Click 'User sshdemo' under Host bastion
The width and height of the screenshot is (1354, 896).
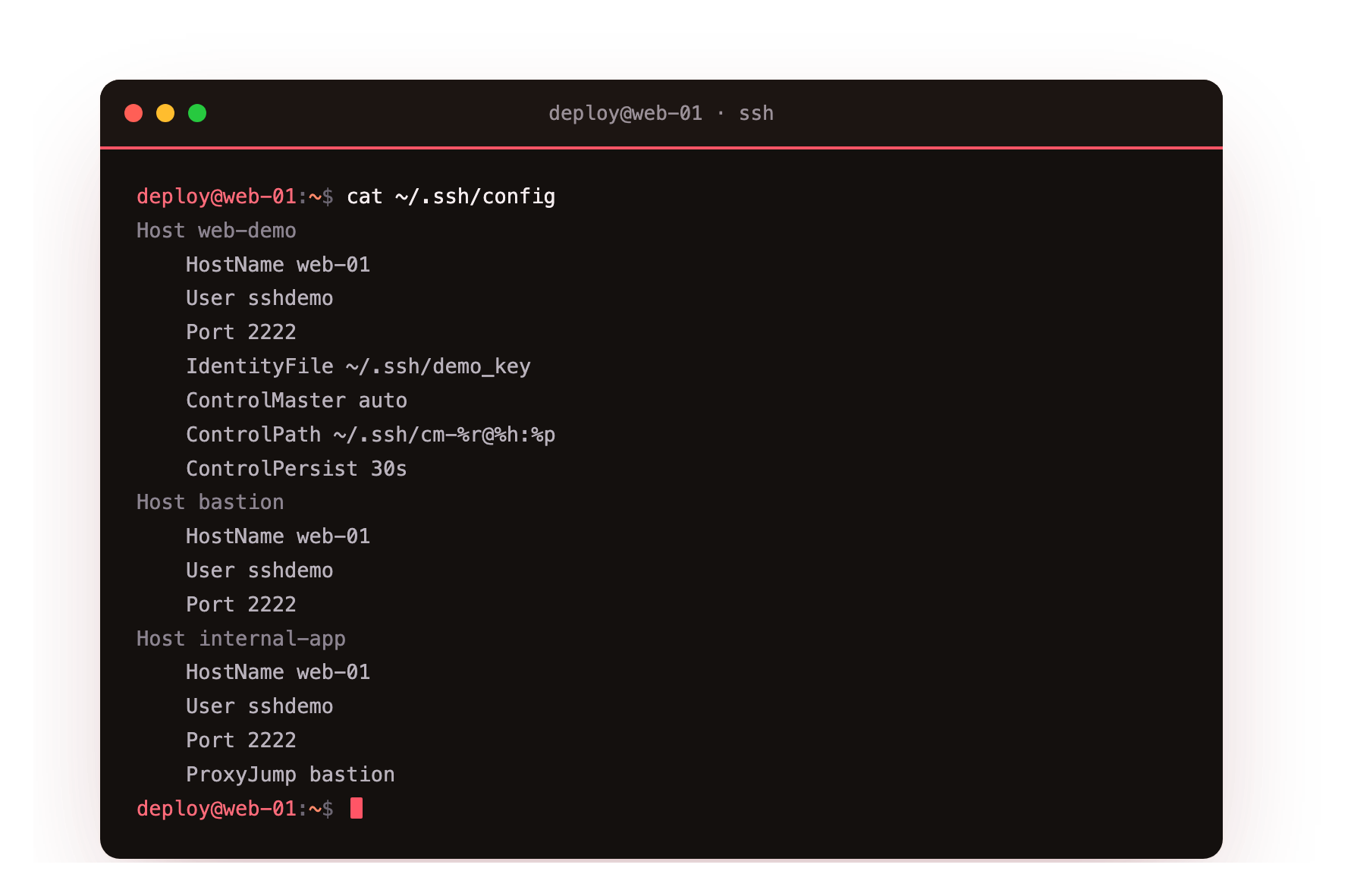point(259,571)
